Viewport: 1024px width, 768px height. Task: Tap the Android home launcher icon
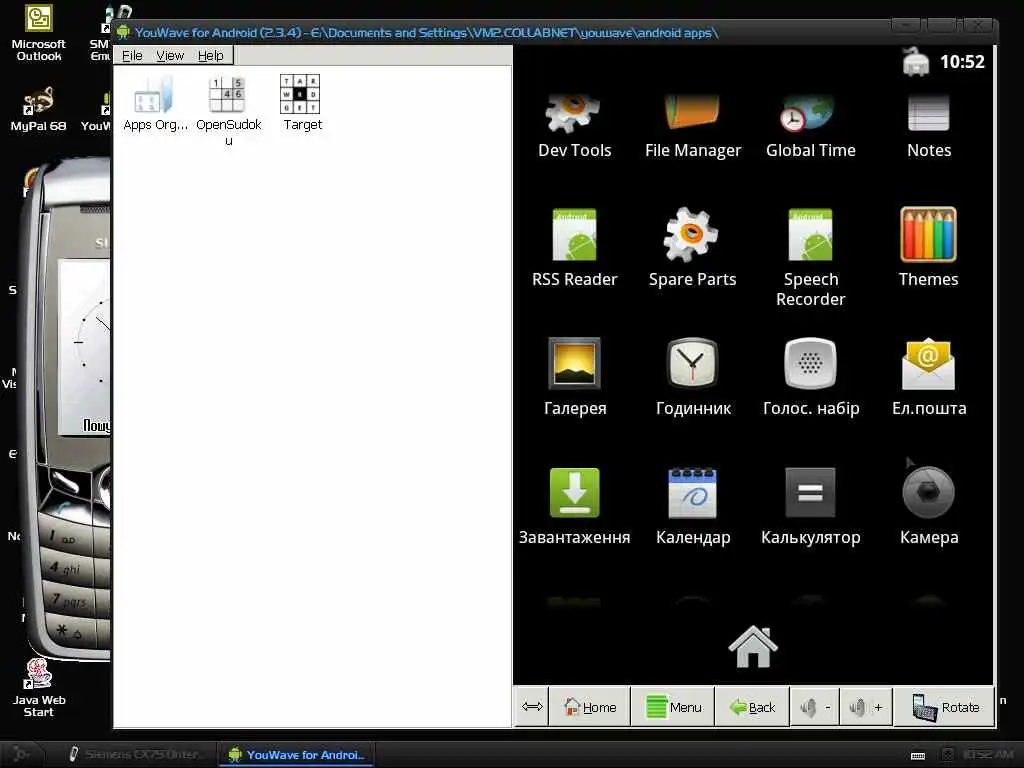(752, 647)
